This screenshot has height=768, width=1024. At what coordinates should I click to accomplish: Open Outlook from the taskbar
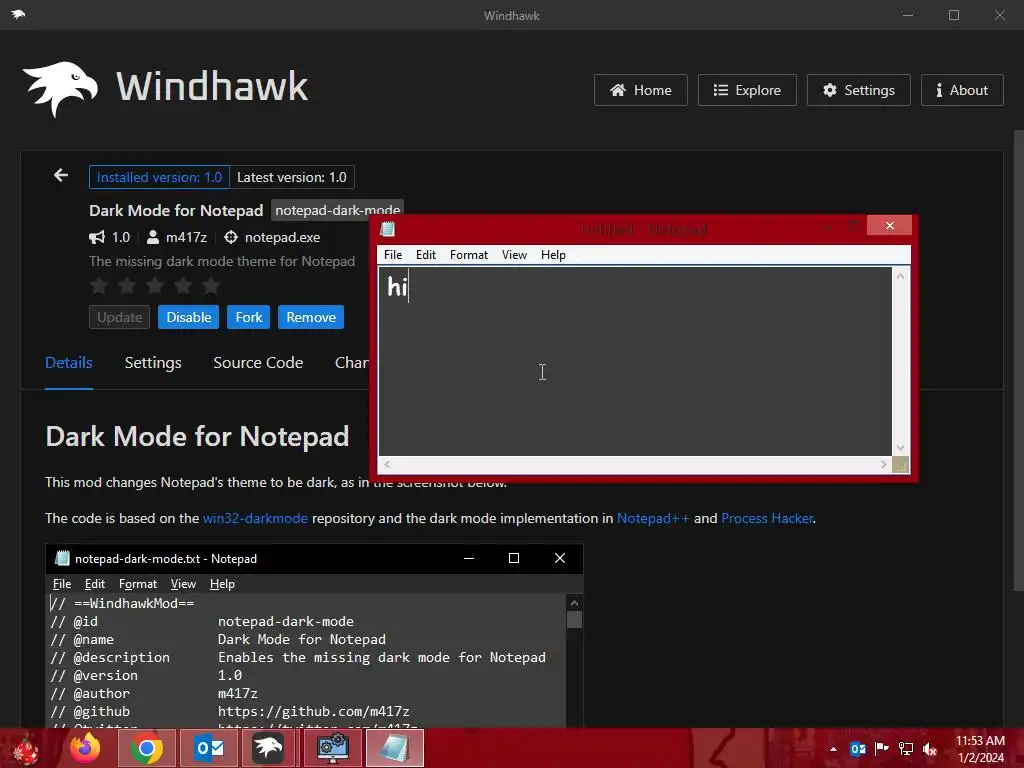tap(209, 748)
